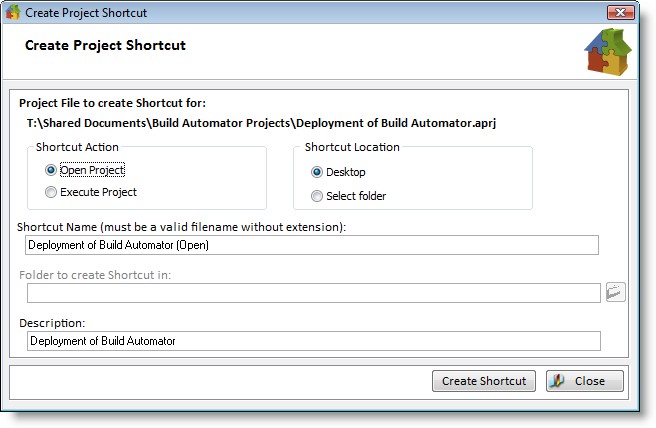The image size is (656, 428).
Task: Click the project file path text
Action: (x=261, y=123)
